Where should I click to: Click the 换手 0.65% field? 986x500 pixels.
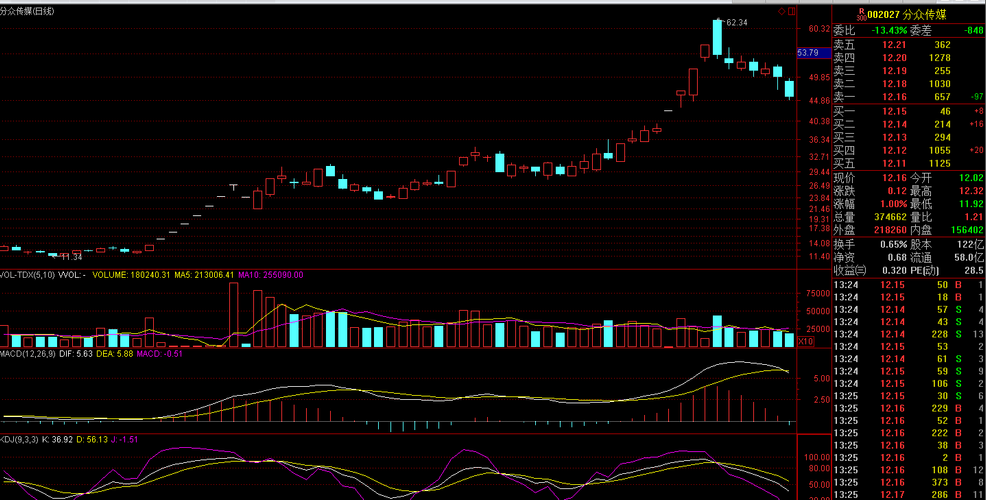coord(870,244)
